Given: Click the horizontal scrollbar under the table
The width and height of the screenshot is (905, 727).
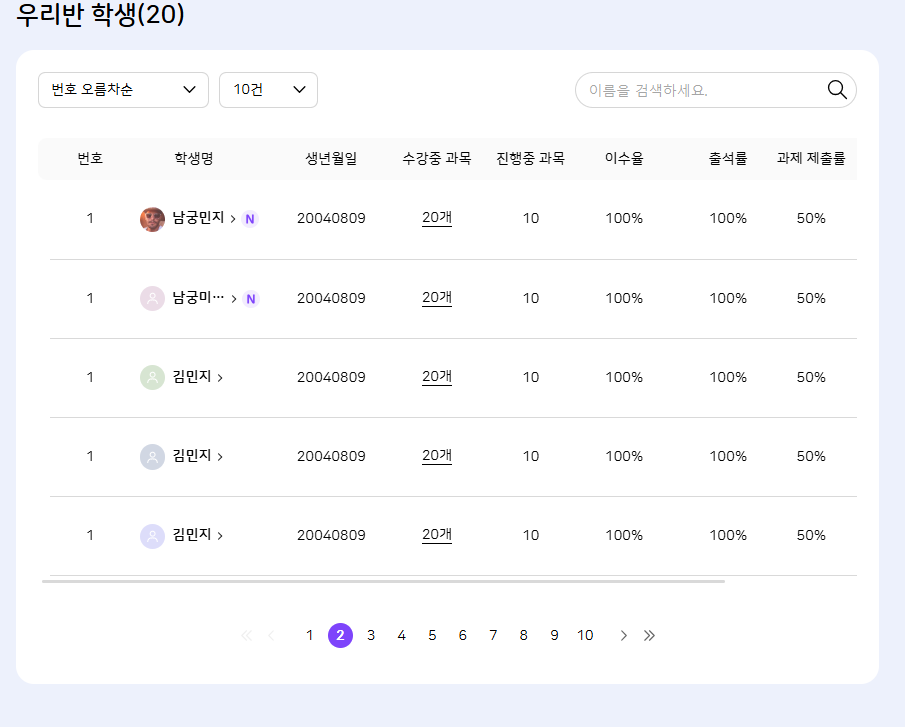Looking at the screenshot, I should (383, 580).
